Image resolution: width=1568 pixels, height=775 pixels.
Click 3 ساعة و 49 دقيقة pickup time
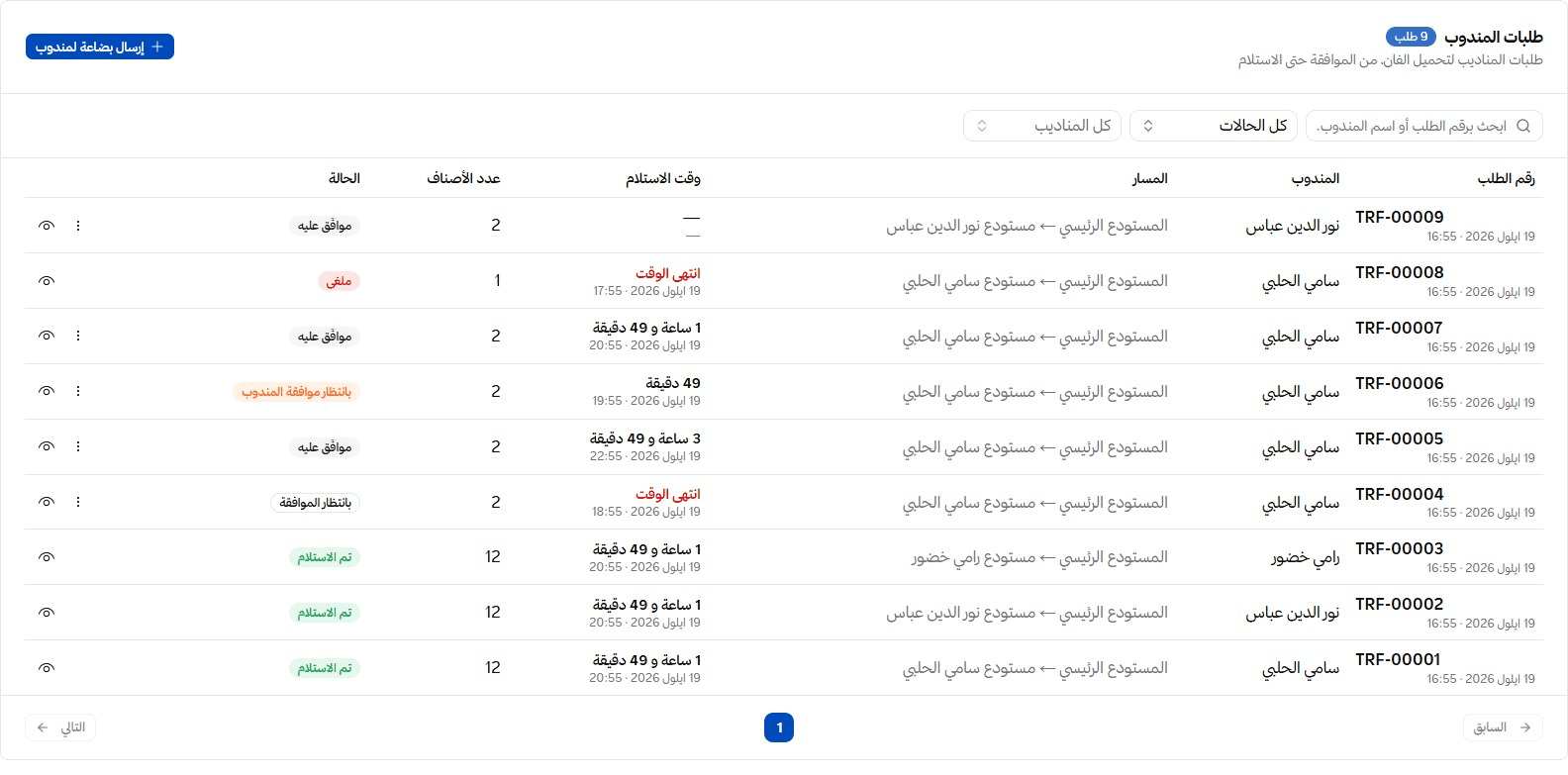pos(645,438)
